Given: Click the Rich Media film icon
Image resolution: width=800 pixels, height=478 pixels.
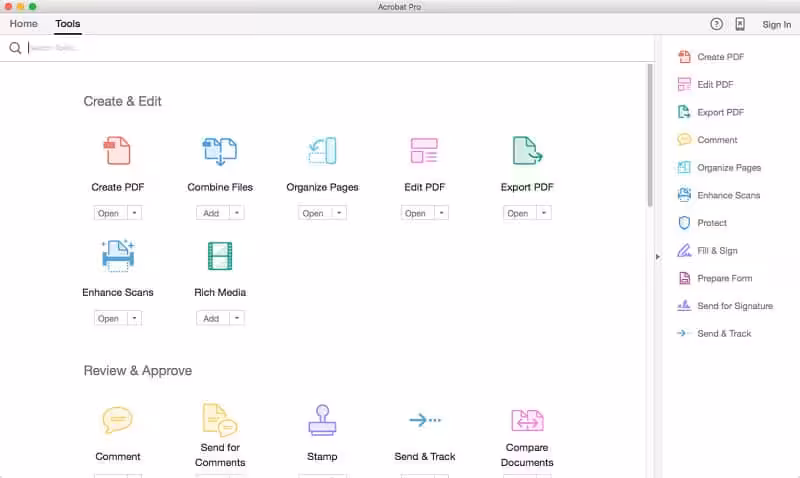Looking at the screenshot, I should coord(220,256).
